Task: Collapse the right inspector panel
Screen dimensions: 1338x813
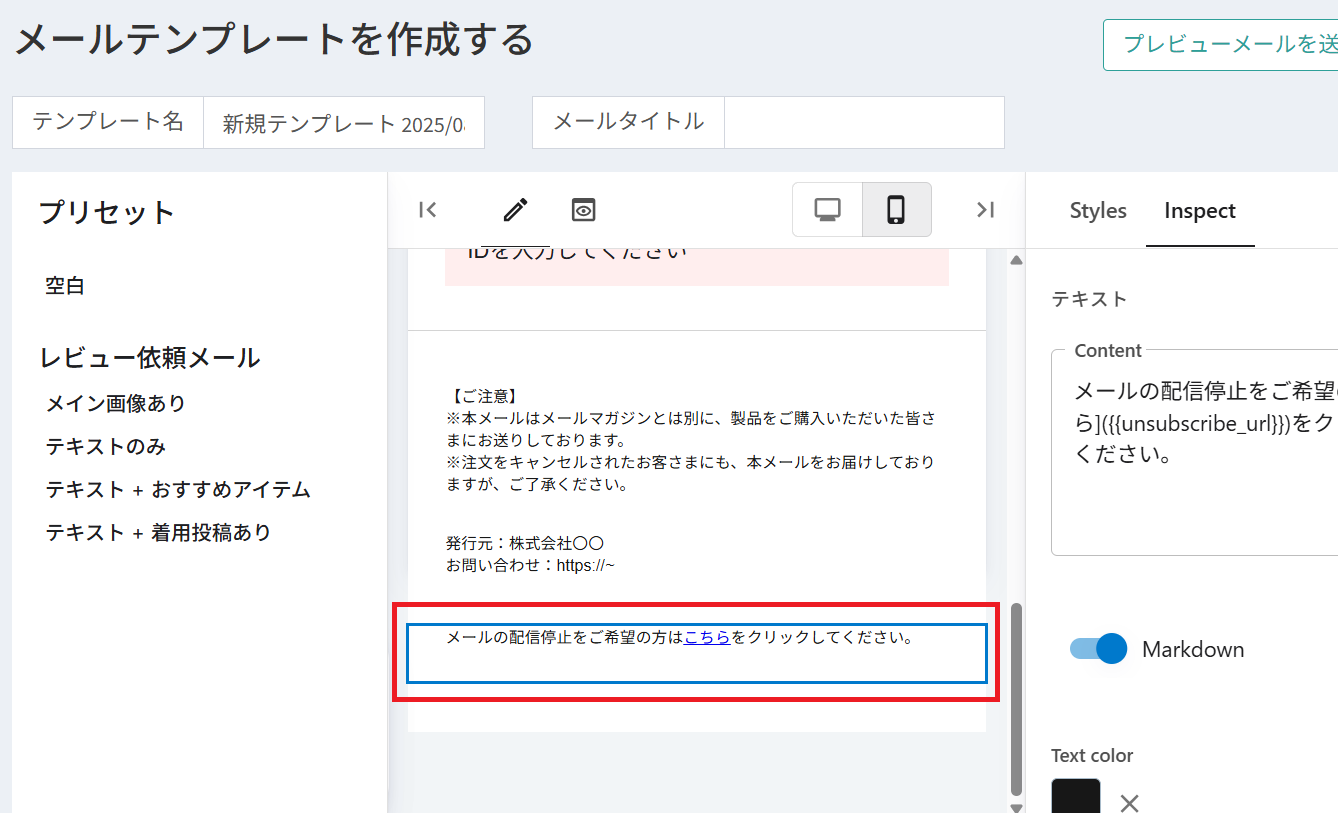Action: tap(985, 209)
